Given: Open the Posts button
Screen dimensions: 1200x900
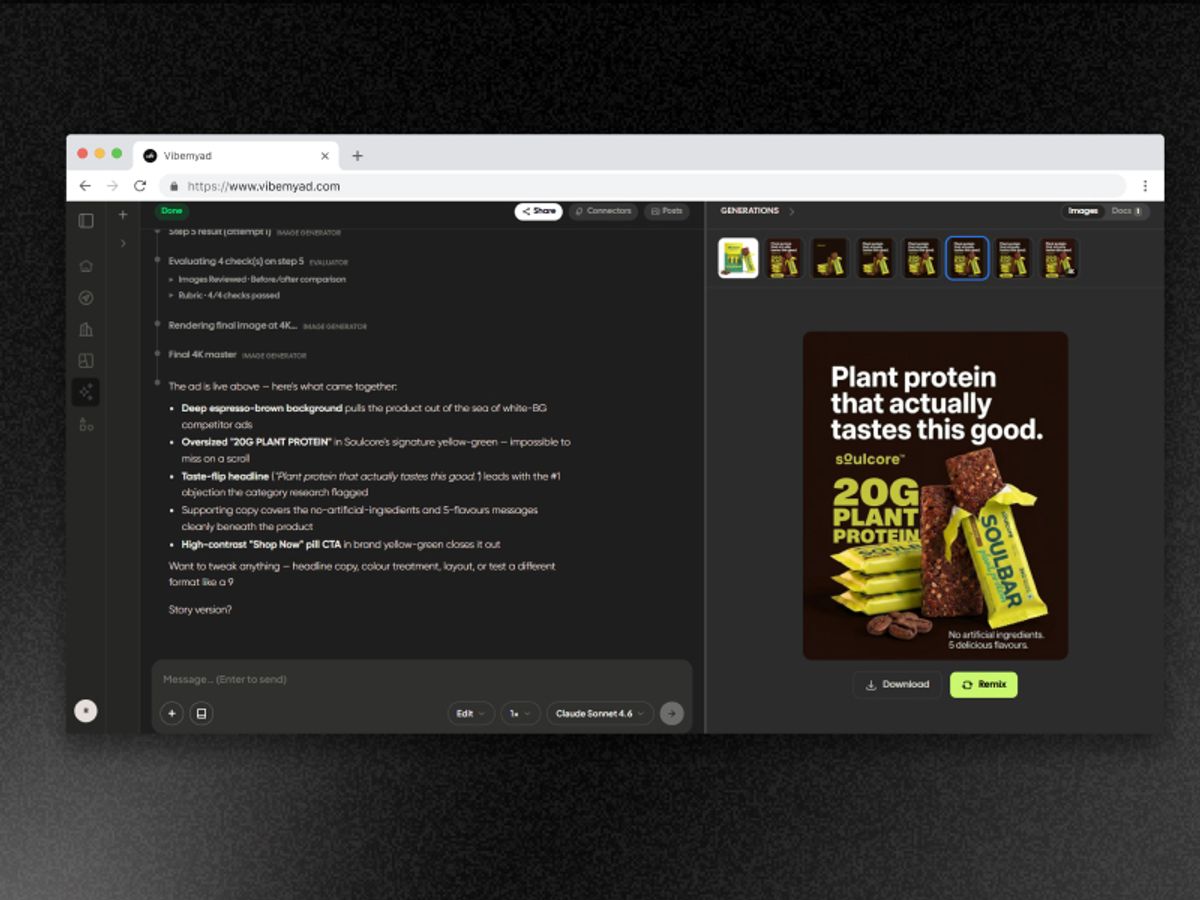Looking at the screenshot, I should (x=666, y=211).
